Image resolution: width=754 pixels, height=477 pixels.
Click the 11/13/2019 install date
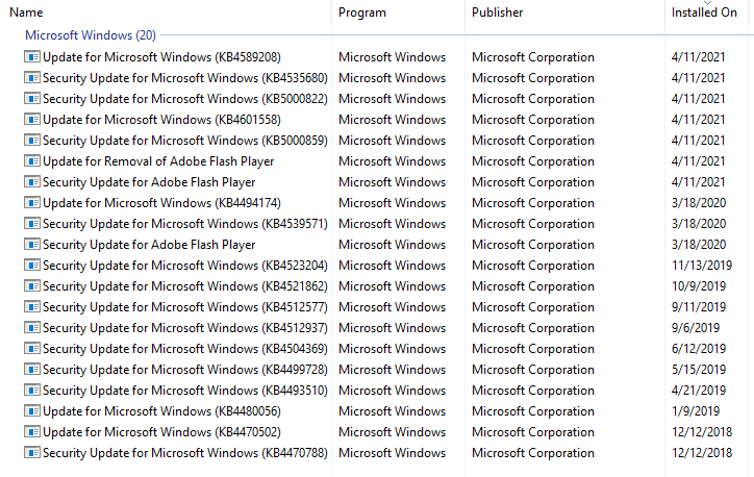click(x=702, y=265)
